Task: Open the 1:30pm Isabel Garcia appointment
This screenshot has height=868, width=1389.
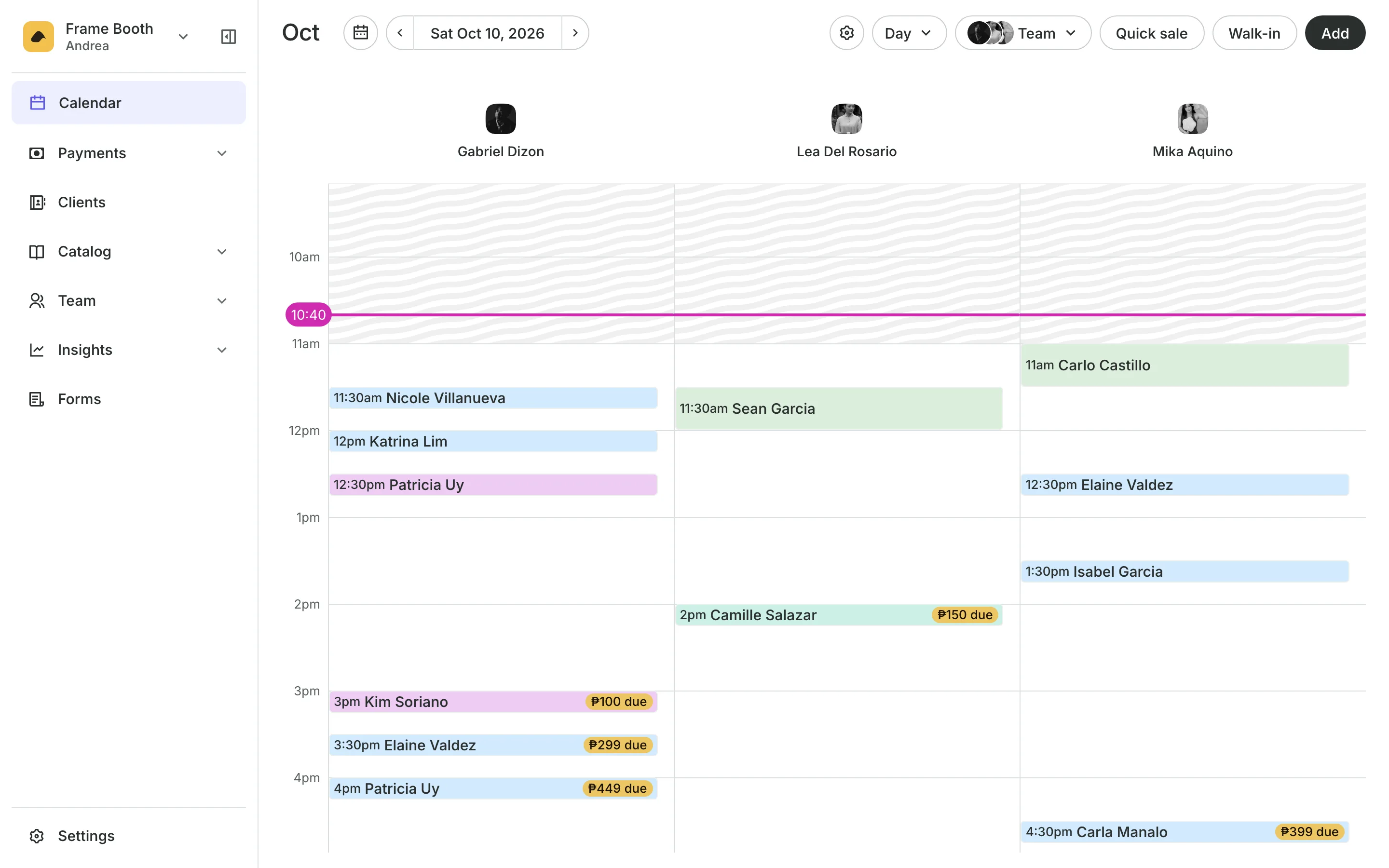Action: coord(1185,571)
